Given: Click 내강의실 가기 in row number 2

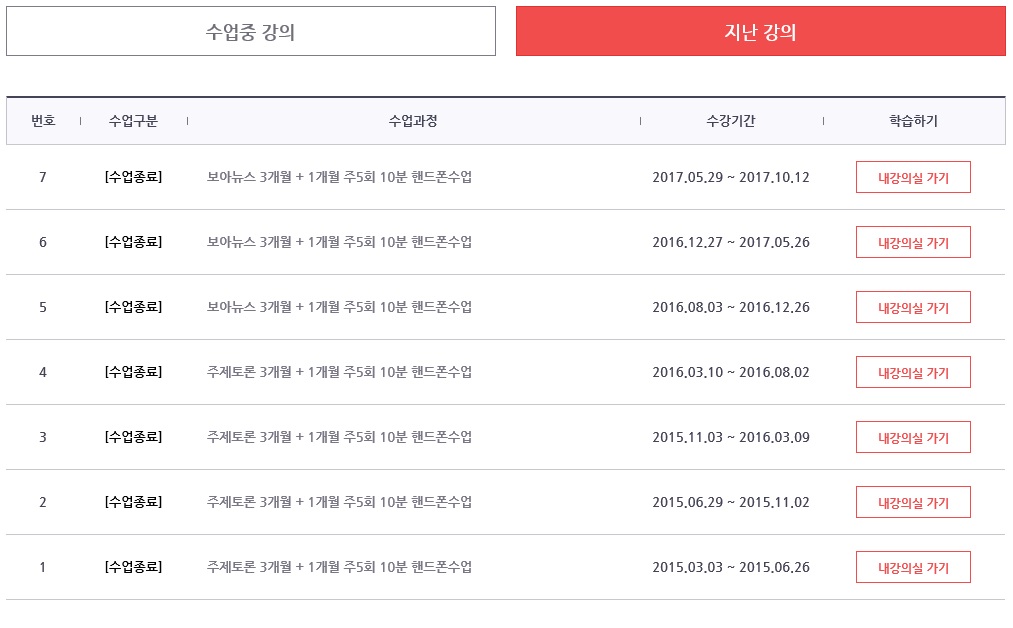Looking at the screenshot, I should pos(913,502).
